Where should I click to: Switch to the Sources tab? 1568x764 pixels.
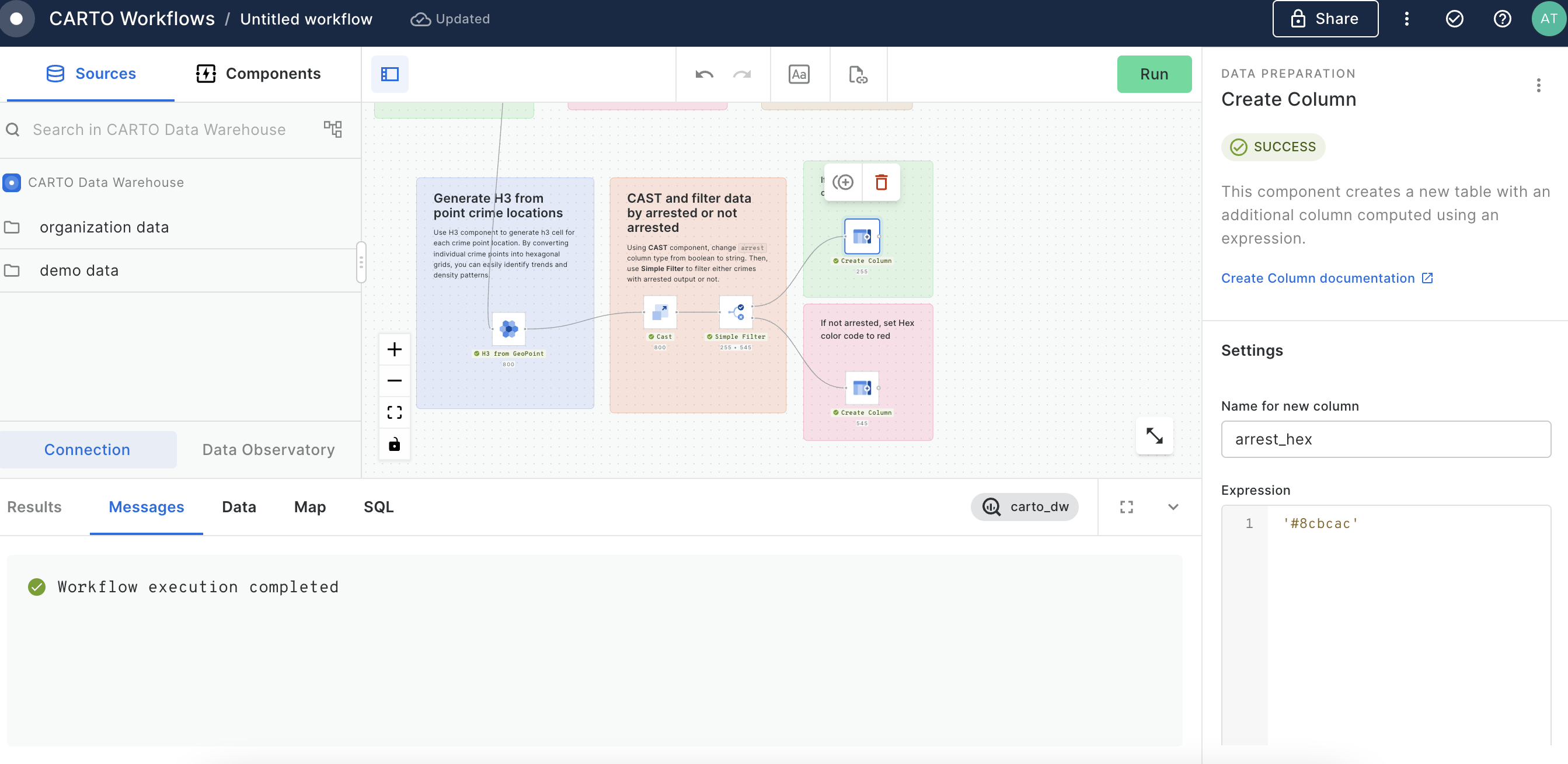90,74
